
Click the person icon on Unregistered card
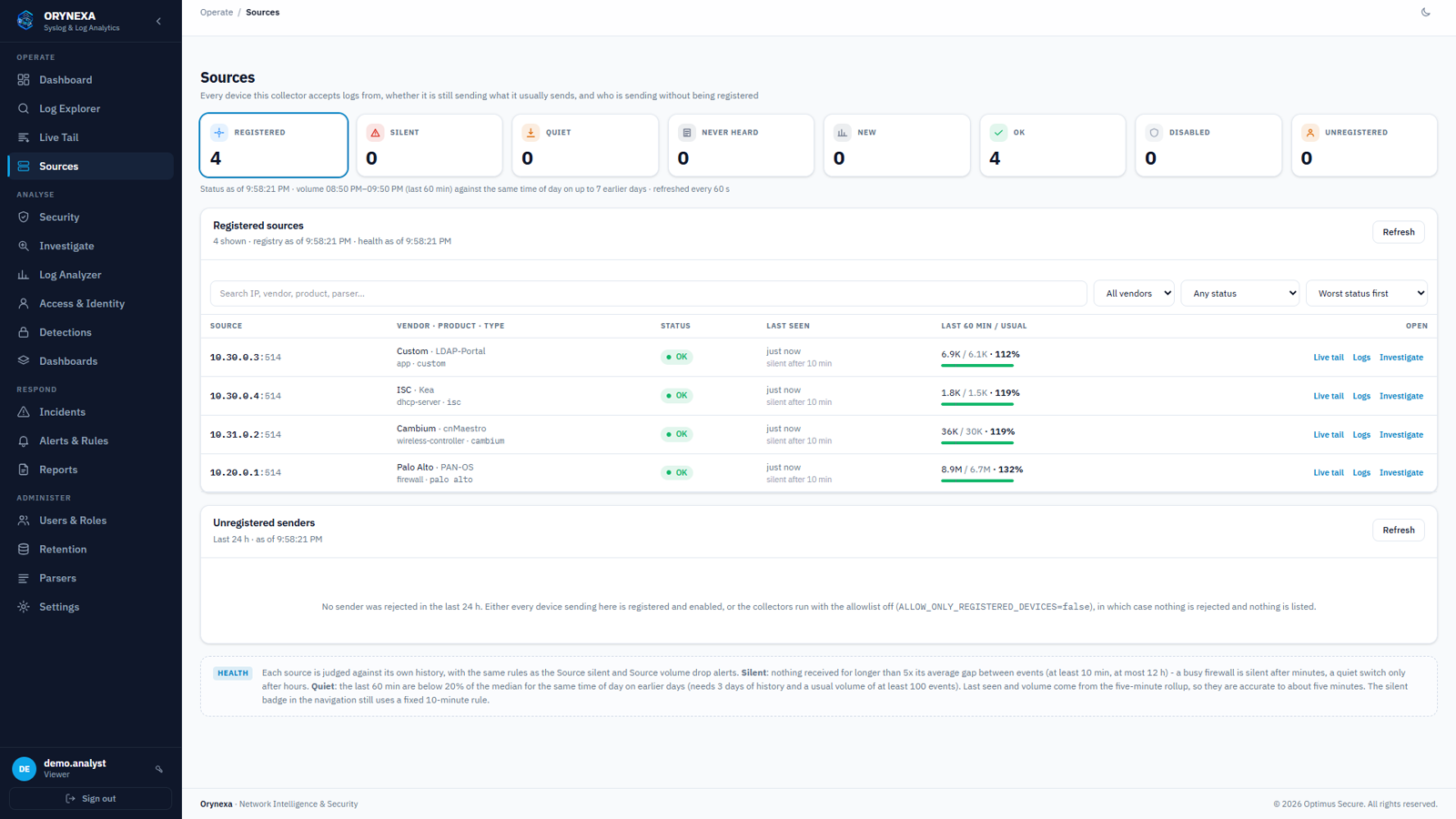tap(1310, 133)
